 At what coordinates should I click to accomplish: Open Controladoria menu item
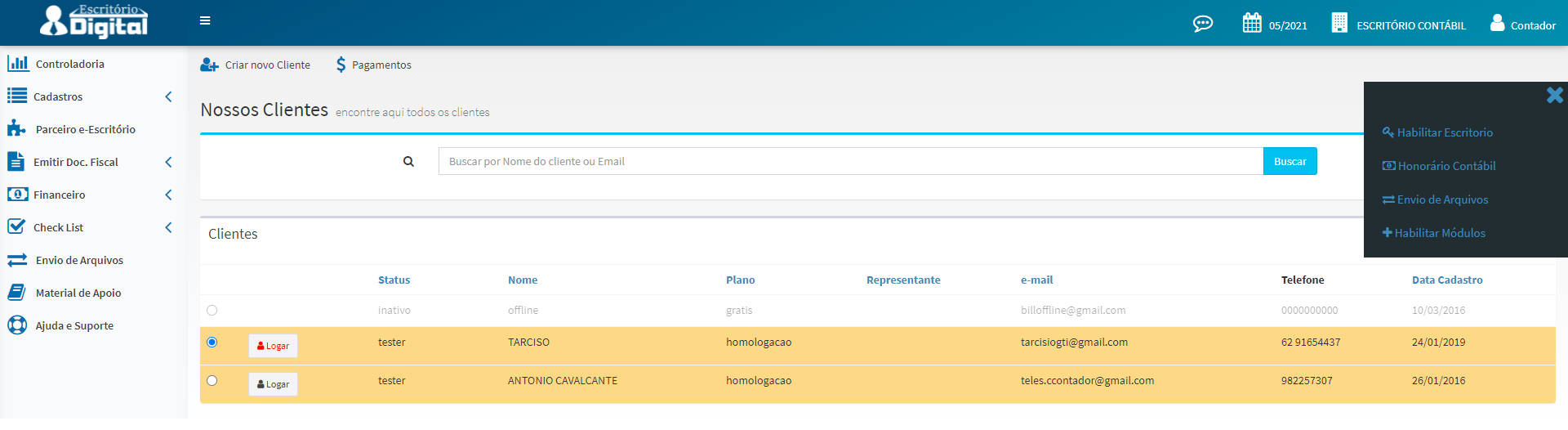click(70, 64)
